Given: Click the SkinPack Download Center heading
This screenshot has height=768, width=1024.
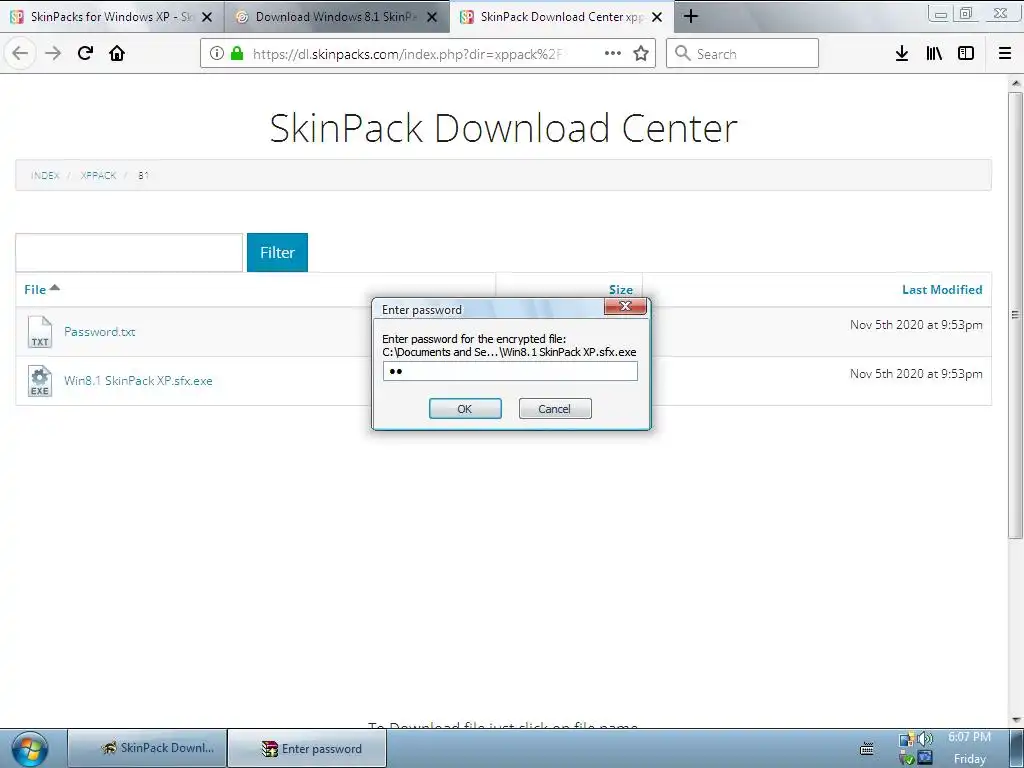Looking at the screenshot, I should (x=504, y=128).
